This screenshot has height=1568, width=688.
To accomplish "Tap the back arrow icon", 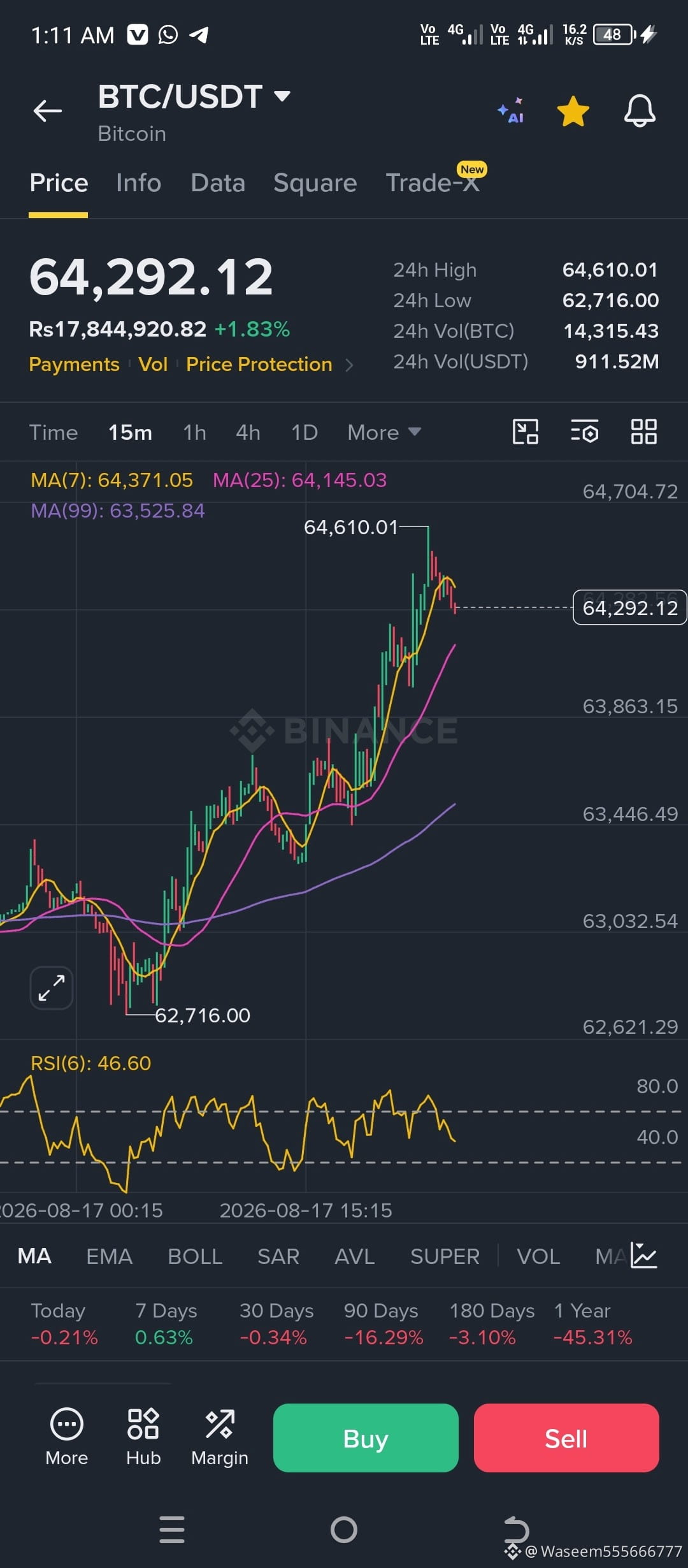I will tap(48, 111).
